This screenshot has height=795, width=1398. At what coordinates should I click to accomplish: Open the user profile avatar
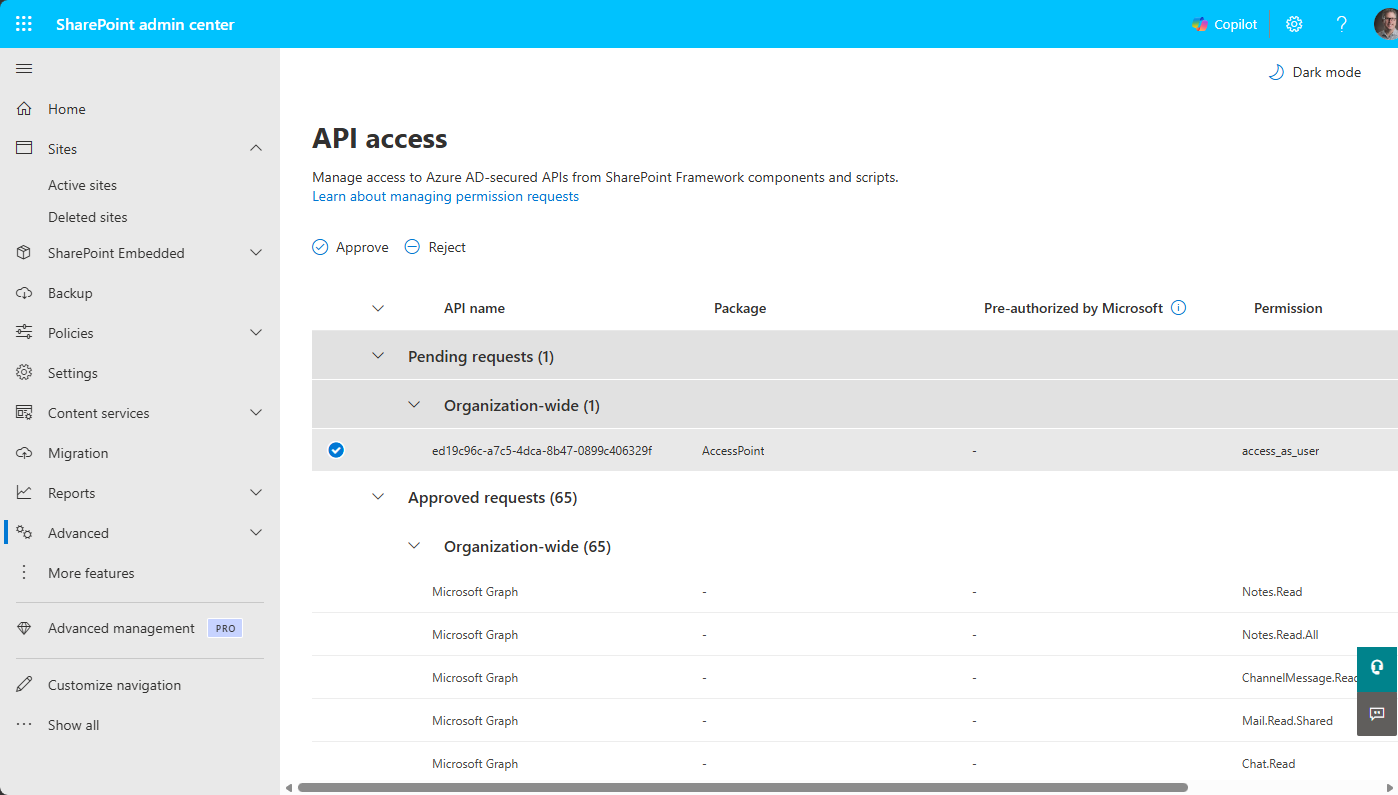point(1386,24)
